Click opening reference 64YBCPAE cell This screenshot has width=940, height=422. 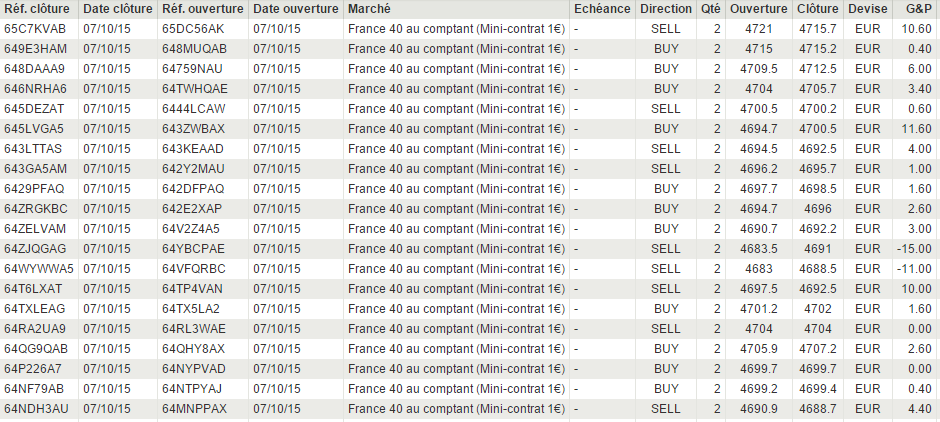pyautogui.click(x=193, y=248)
